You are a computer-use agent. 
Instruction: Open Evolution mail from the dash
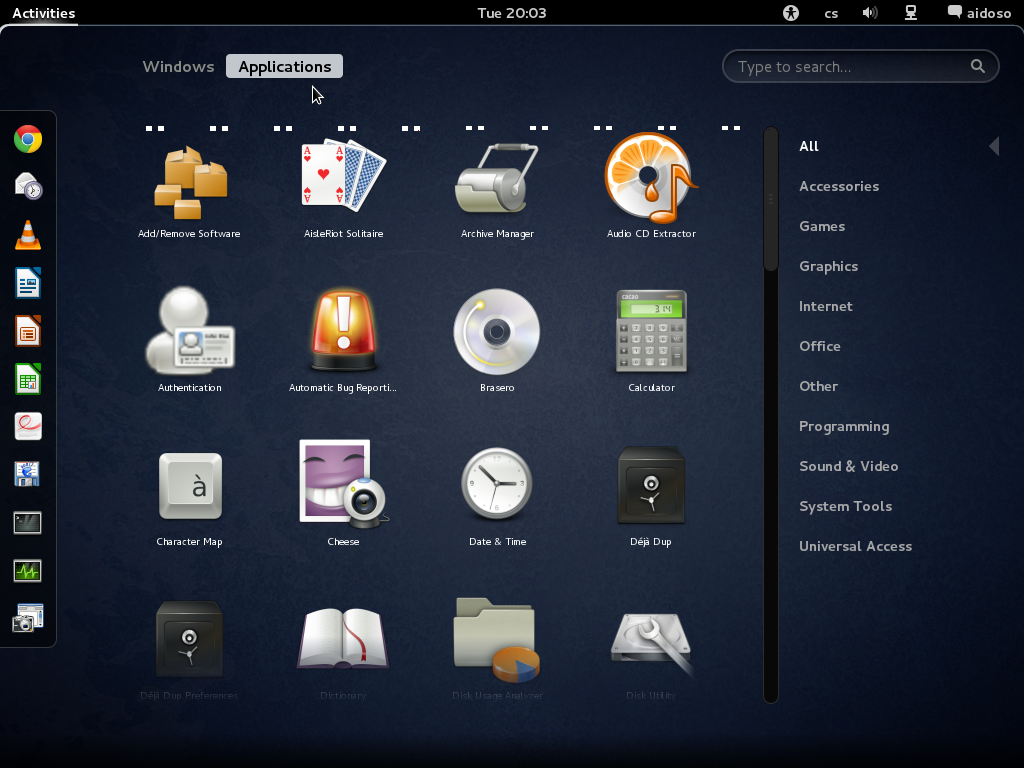pos(28,187)
